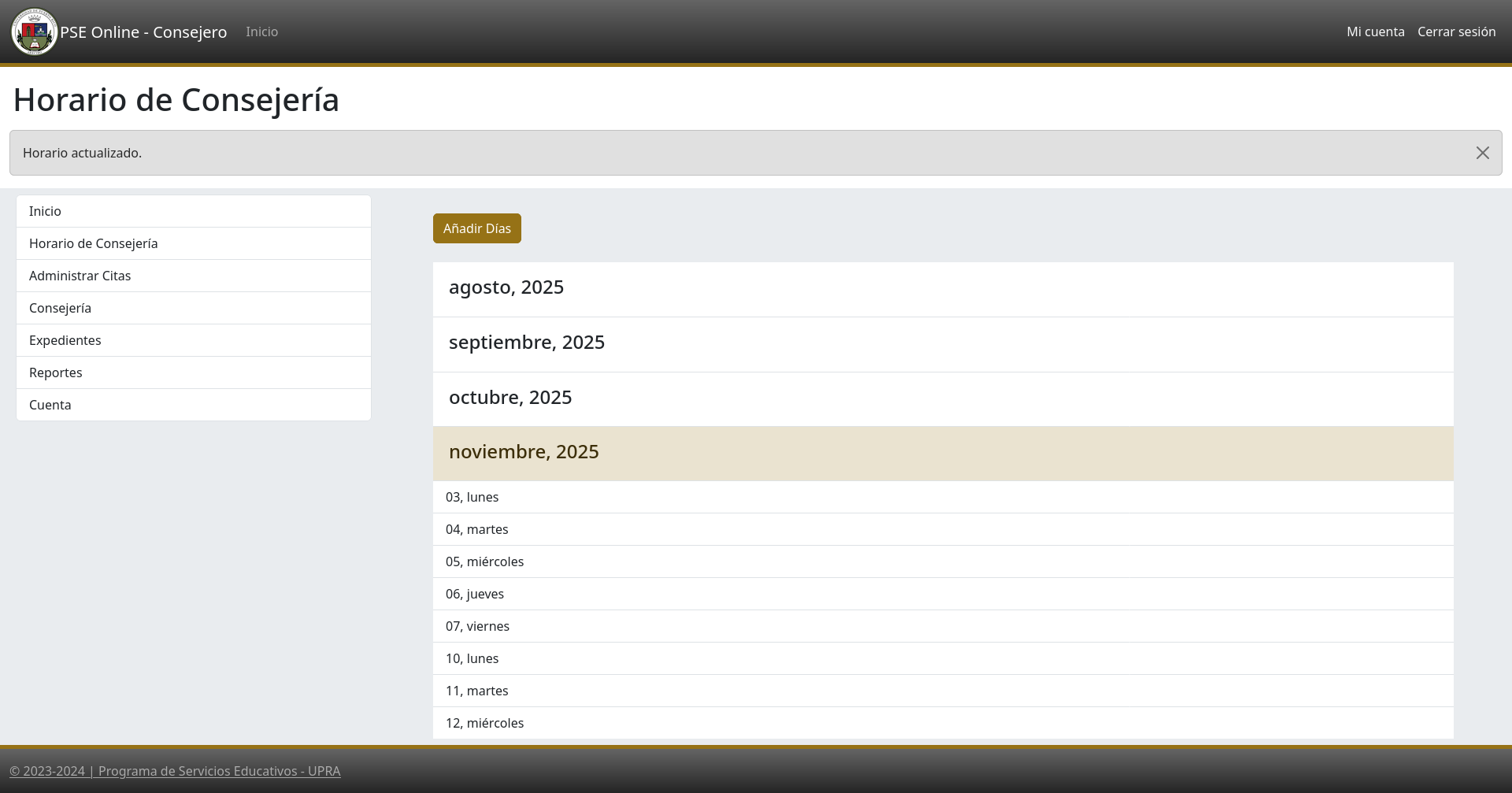1512x793 pixels.
Task: Open Mi cuenta in the navbar
Action: point(1375,31)
